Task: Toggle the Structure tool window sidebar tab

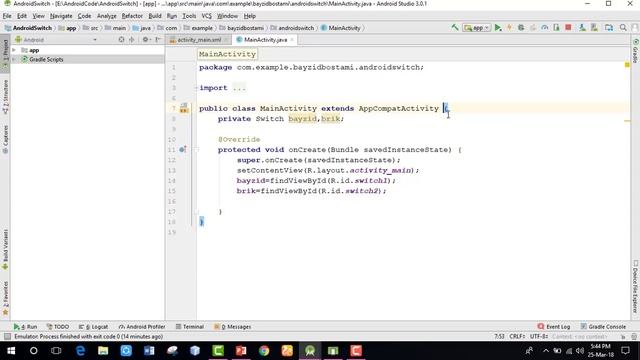Action: (5, 97)
